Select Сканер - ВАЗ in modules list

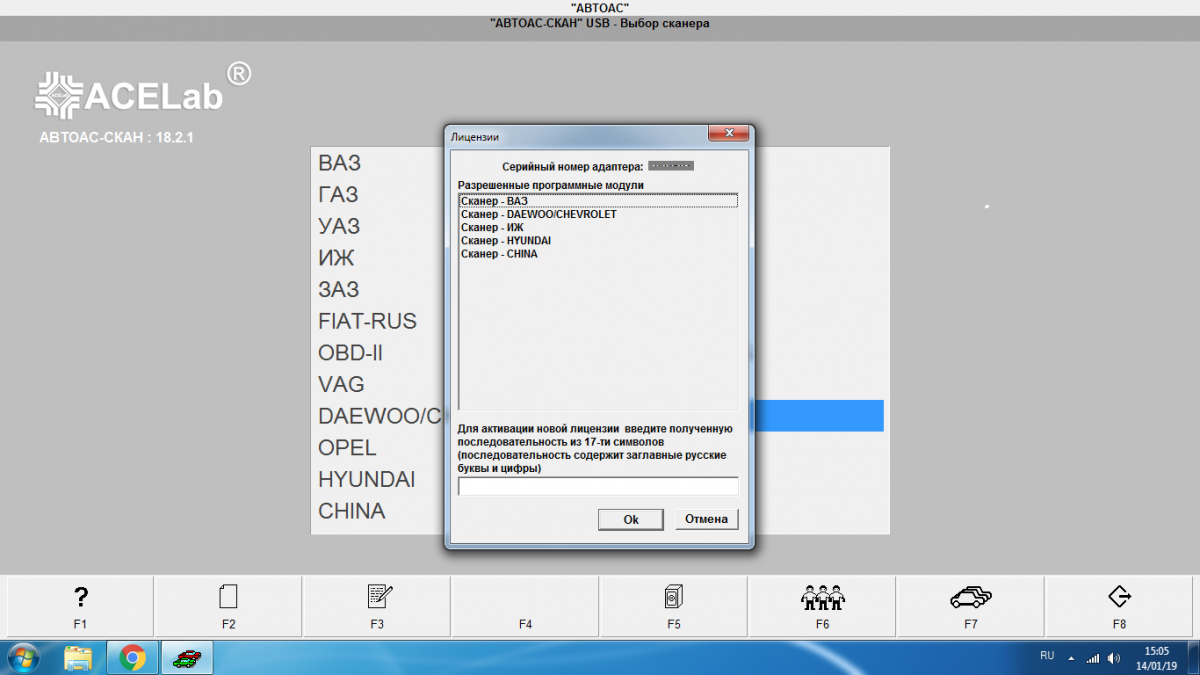point(598,201)
